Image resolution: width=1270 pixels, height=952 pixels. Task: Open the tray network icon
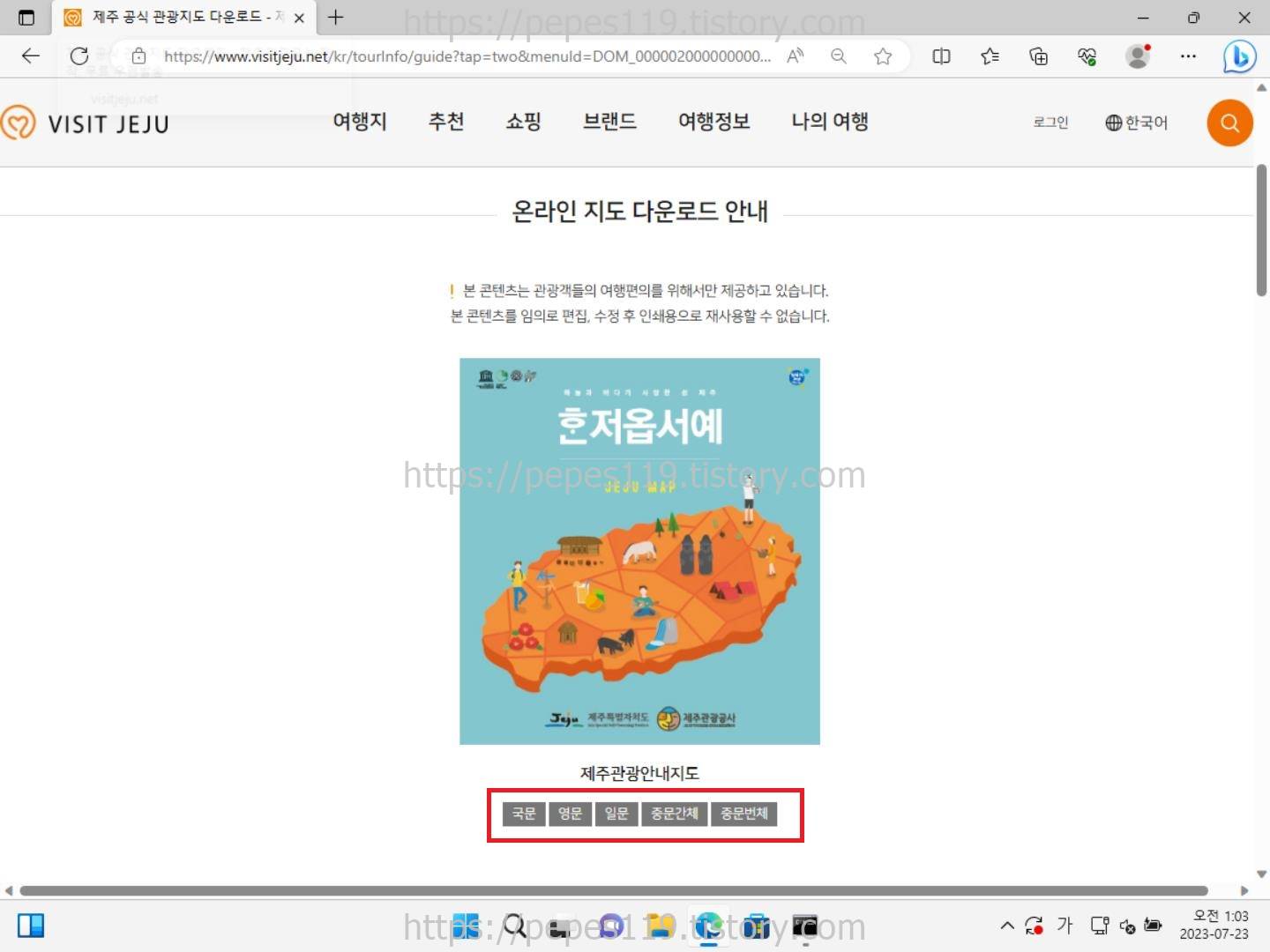click(1099, 926)
